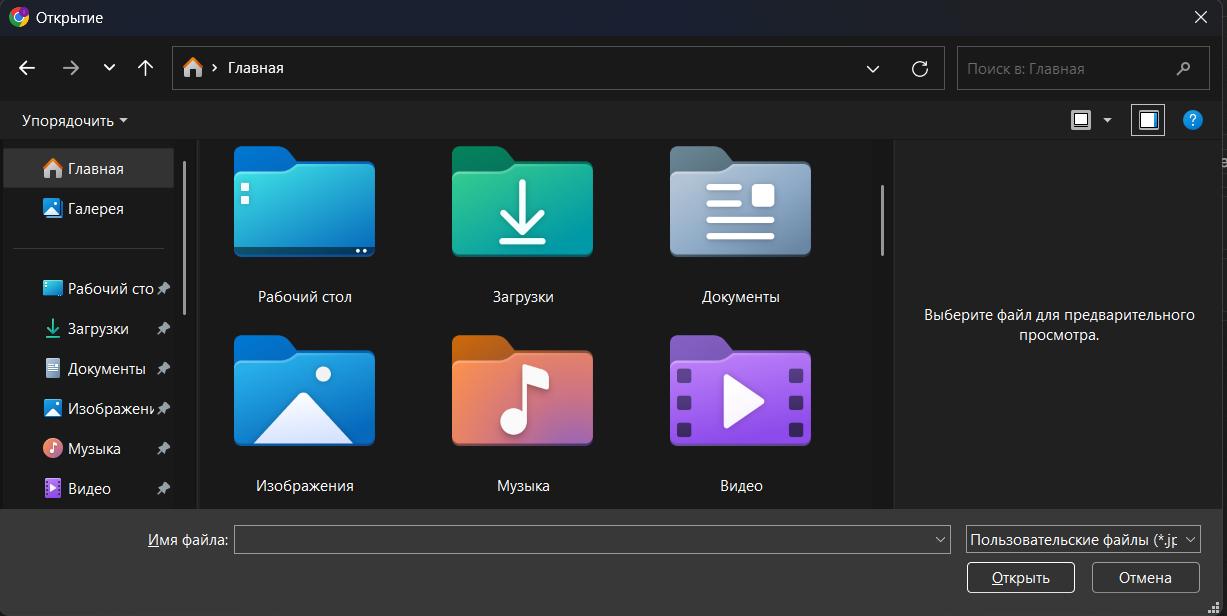Open the Help question mark icon
1227x616 pixels.
(x=1192, y=120)
